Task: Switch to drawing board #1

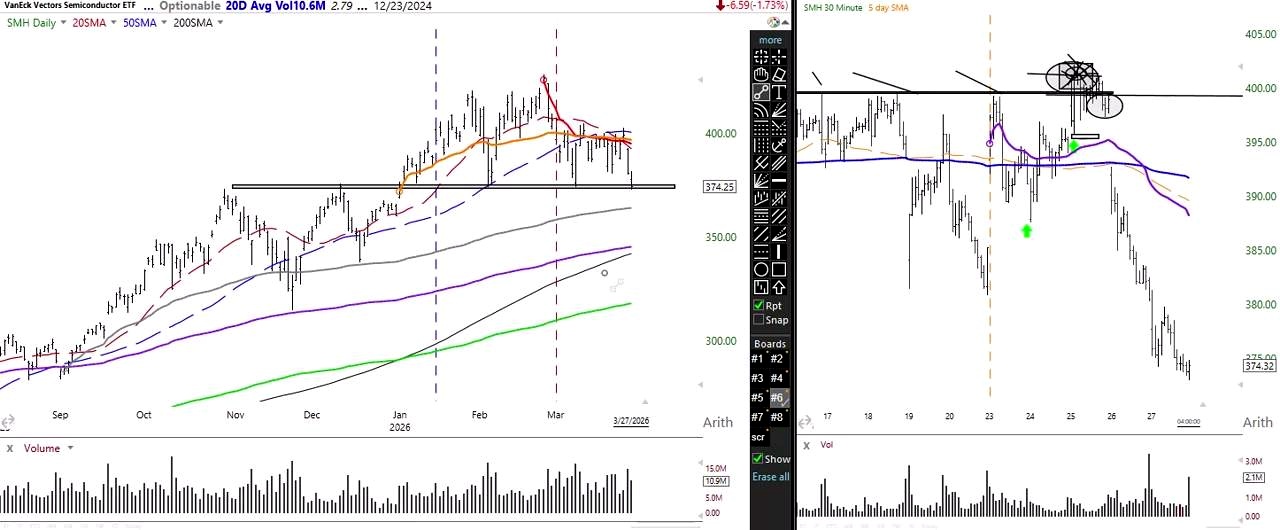Action: 758,359
